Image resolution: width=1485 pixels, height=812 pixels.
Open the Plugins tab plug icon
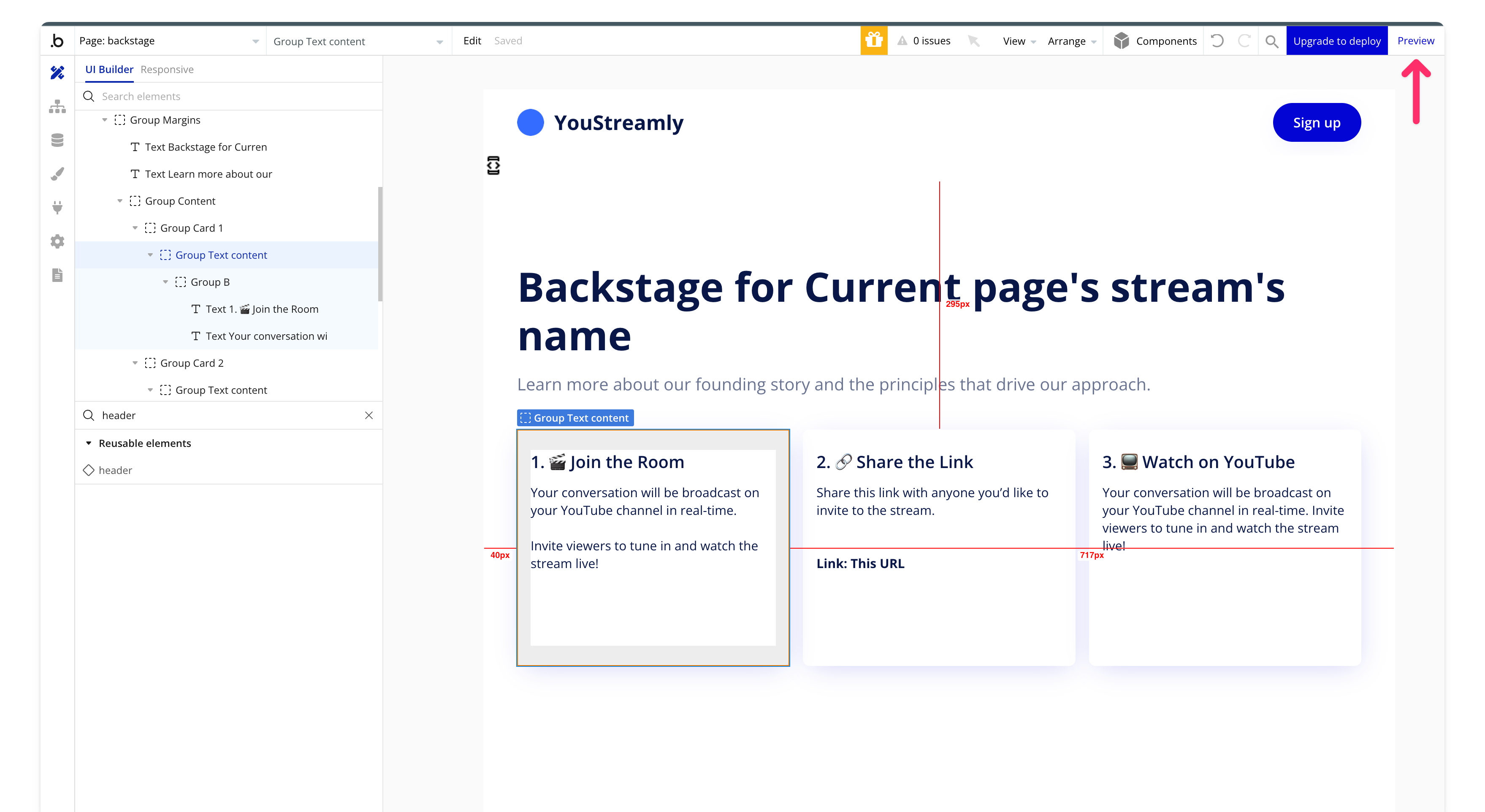(x=57, y=208)
